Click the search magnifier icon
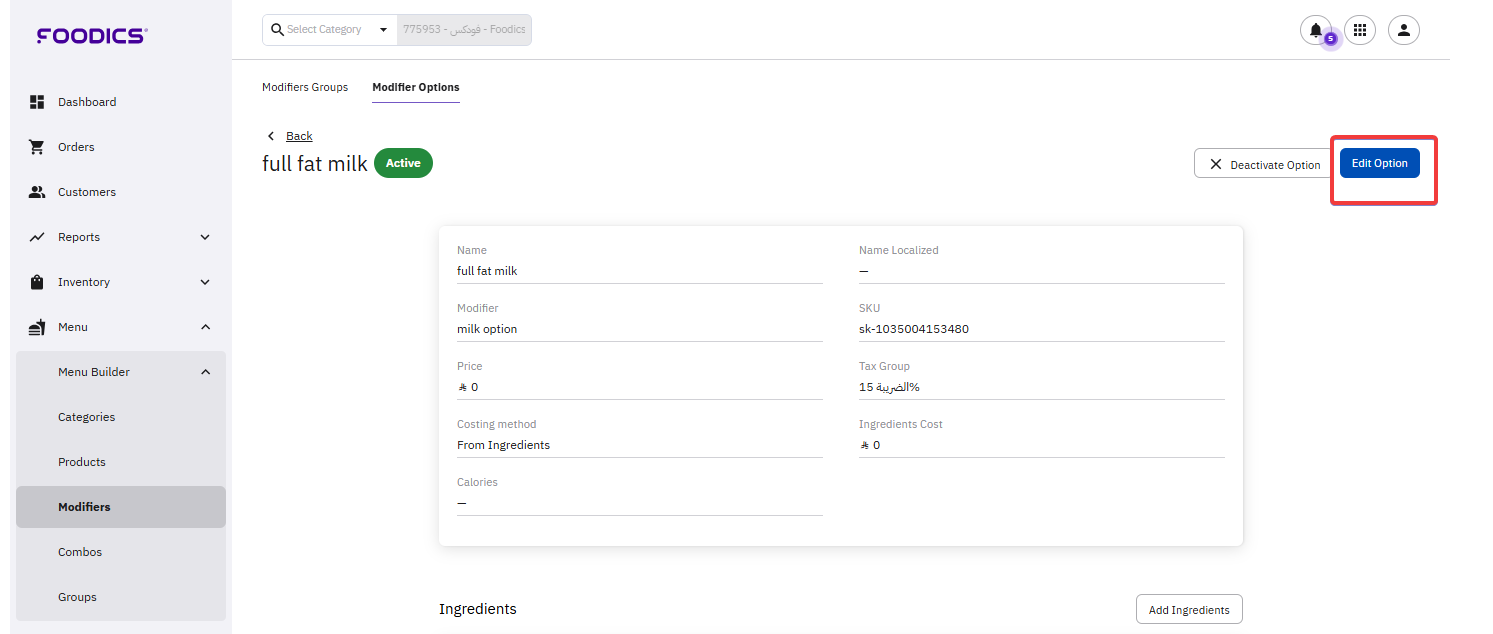1493x634 pixels. [x=277, y=30]
